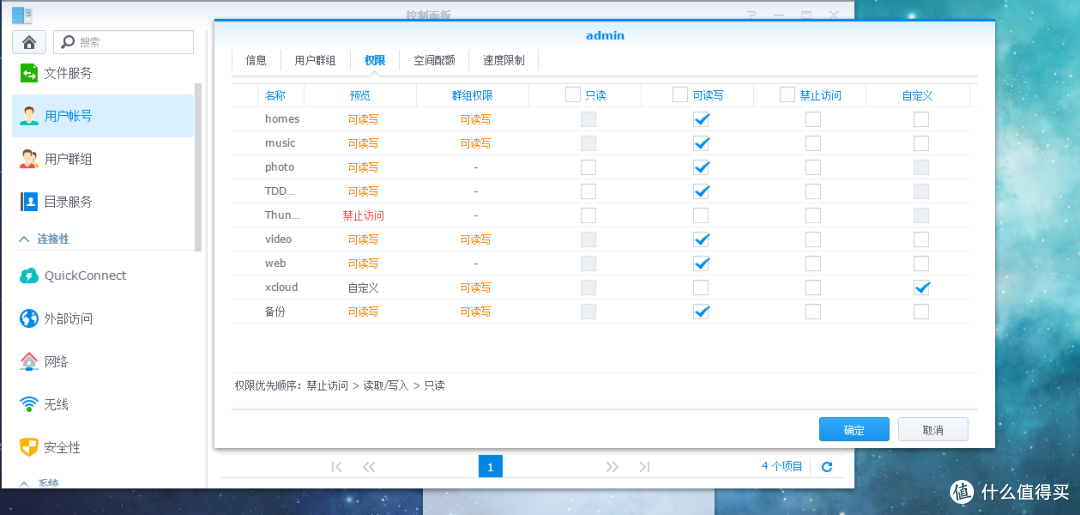This screenshot has height=515, width=1080.
Task: Collapse the 连接性 section
Action: click(x=24, y=239)
